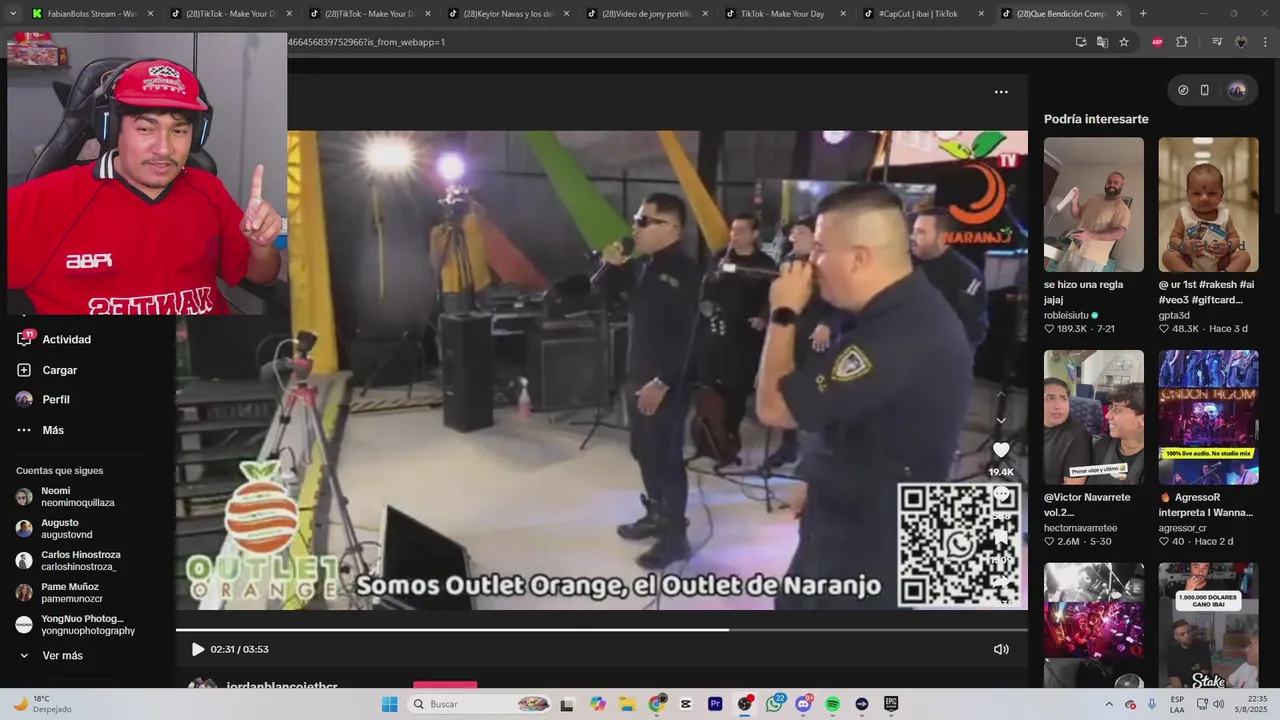Click the browser address bar URL
The height and width of the screenshot is (720, 1280).
tap(366, 42)
